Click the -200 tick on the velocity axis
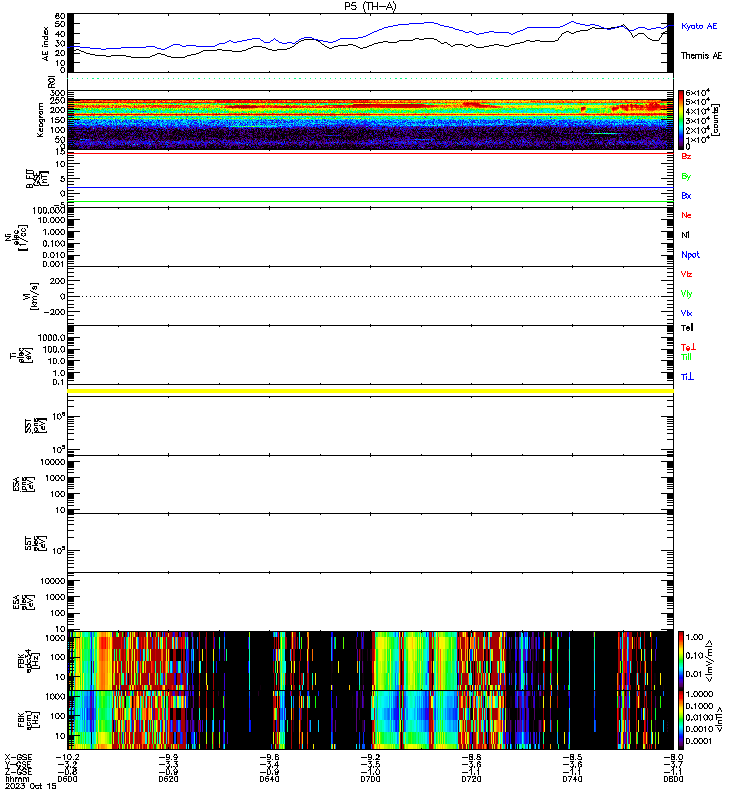The image size is (750, 800). point(54,312)
